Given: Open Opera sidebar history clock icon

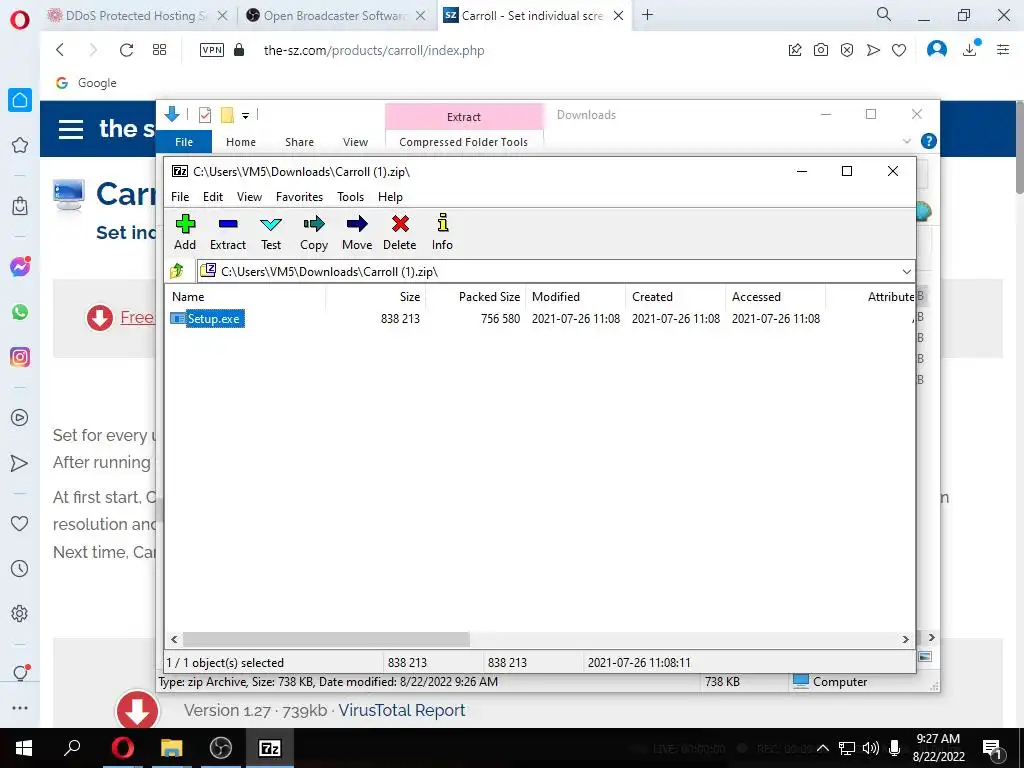Looking at the screenshot, I should [x=20, y=569].
